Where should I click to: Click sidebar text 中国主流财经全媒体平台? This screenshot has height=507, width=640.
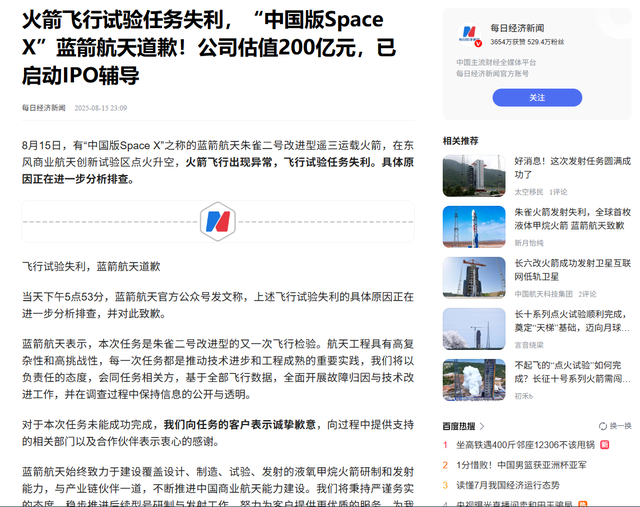tap(496, 62)
